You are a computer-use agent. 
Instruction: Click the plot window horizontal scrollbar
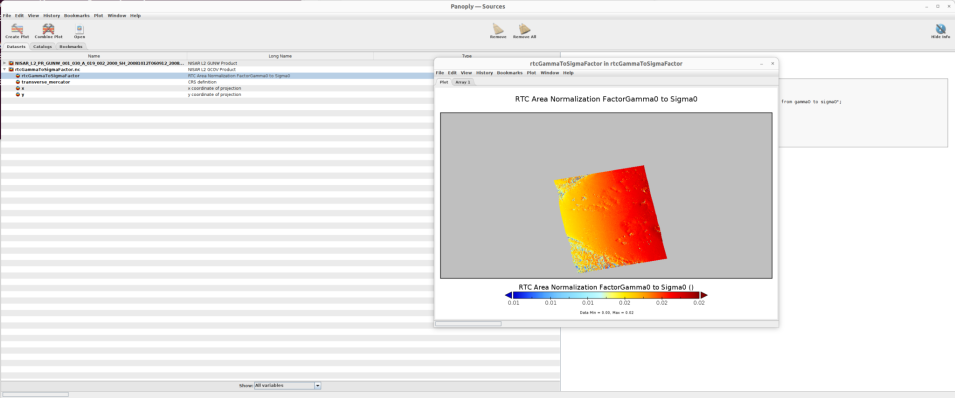[x=468, y=324]
